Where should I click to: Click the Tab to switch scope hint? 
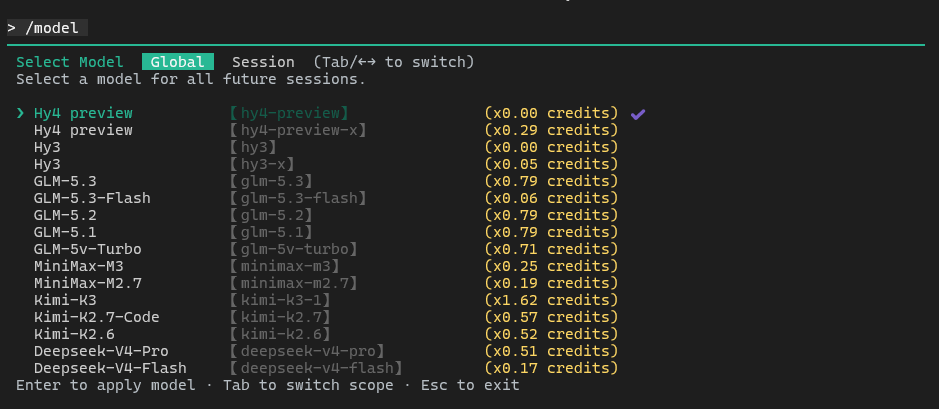tap(308, 384)
